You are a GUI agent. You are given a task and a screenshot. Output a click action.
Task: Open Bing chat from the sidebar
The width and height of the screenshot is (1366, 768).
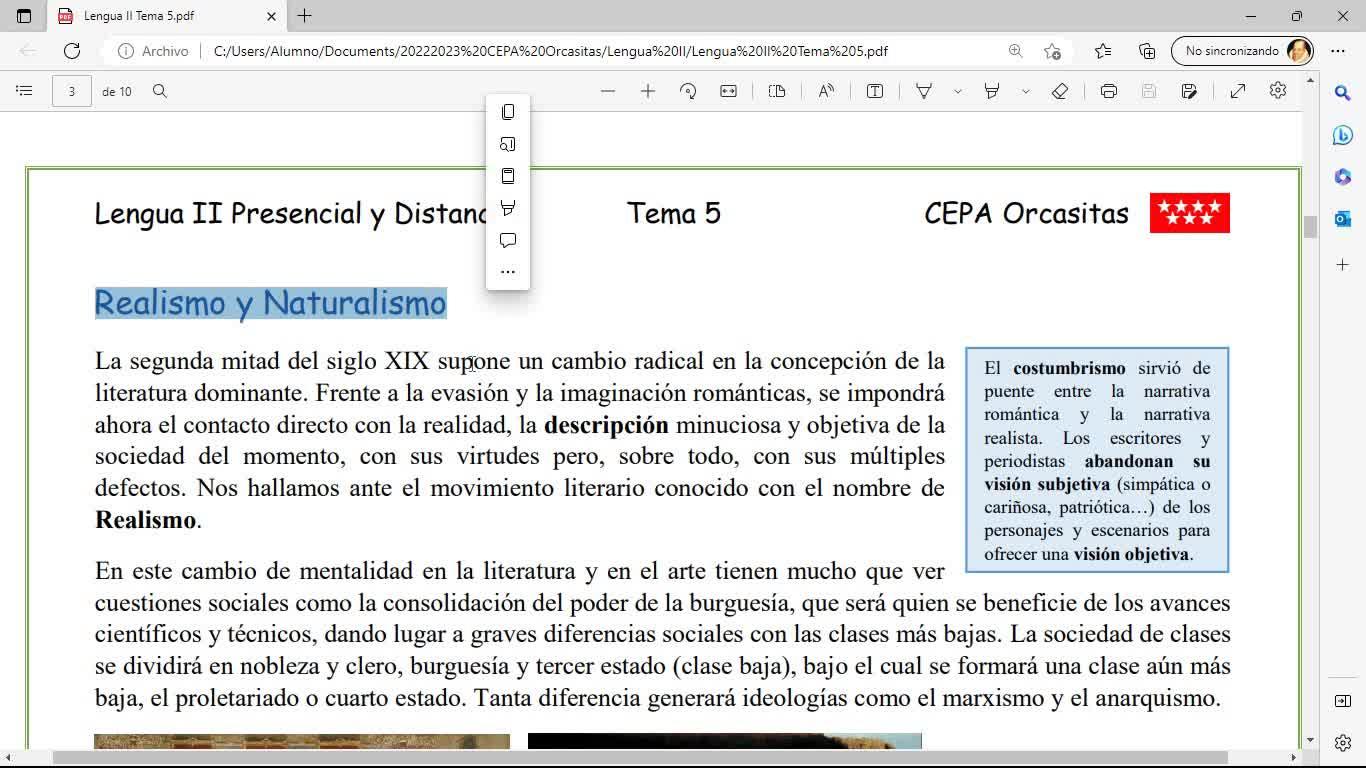point(1343,136)
